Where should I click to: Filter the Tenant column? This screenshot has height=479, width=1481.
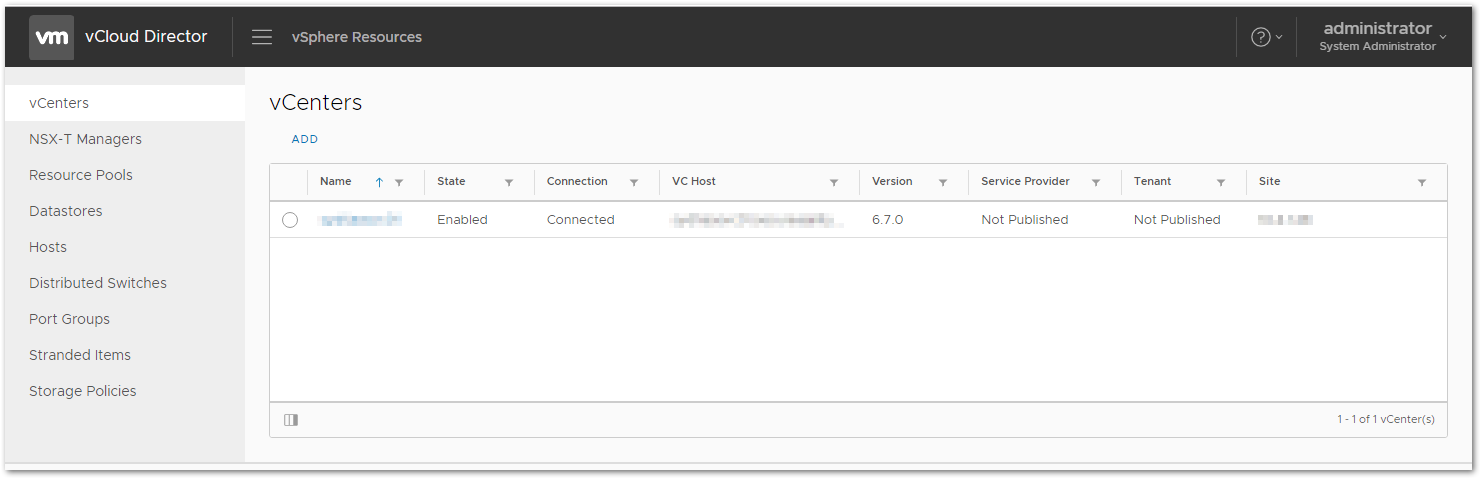1221,183
